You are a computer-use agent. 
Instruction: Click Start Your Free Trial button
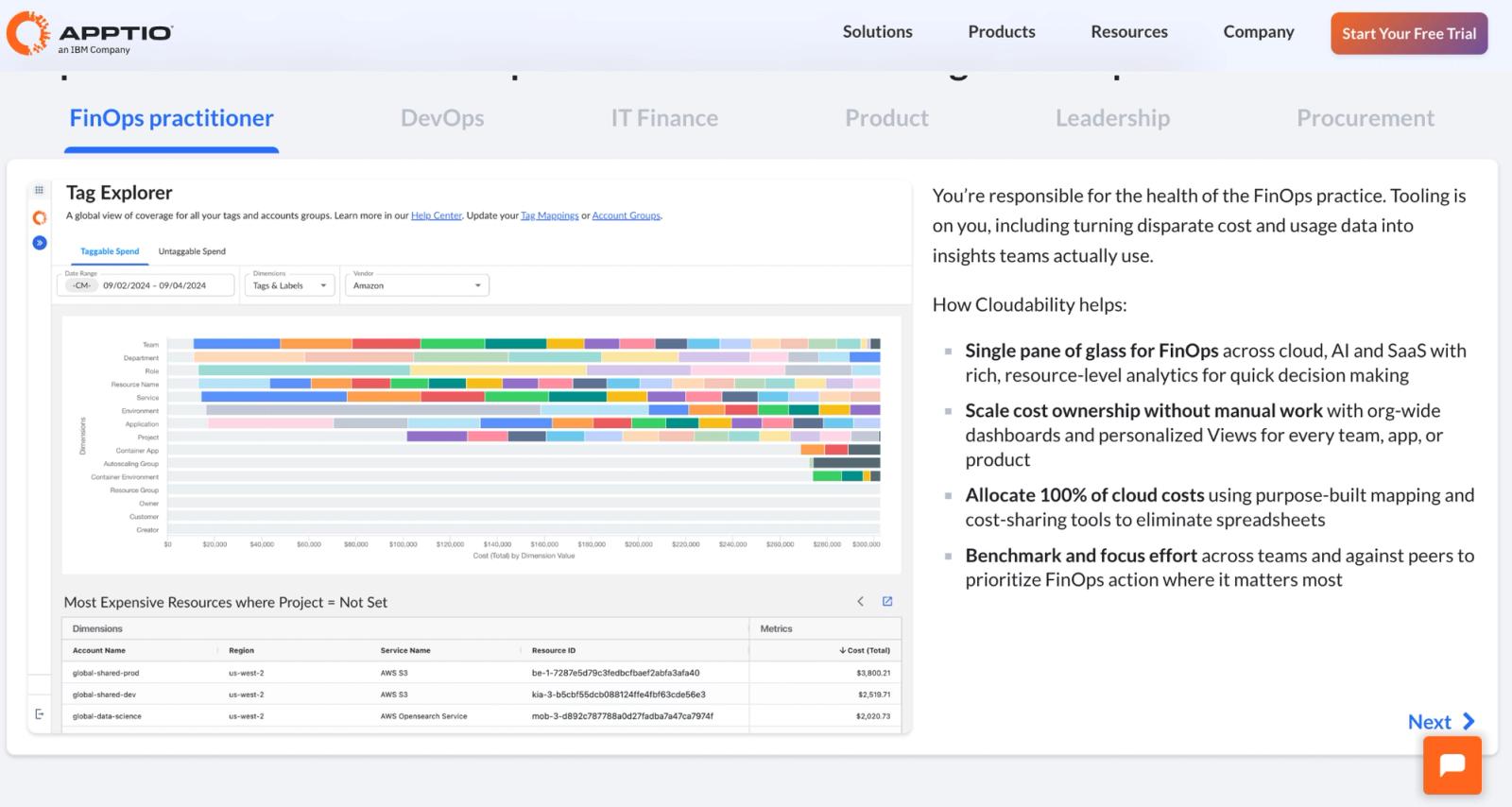point(1409,33)
